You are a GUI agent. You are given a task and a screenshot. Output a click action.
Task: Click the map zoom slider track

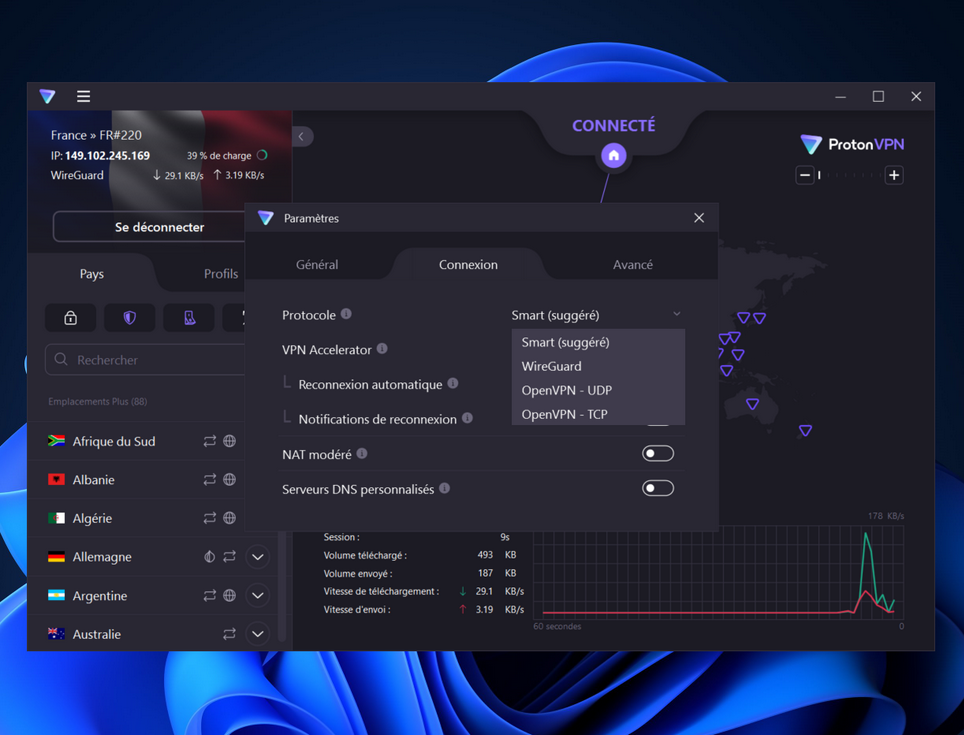(x=849, y=175)
